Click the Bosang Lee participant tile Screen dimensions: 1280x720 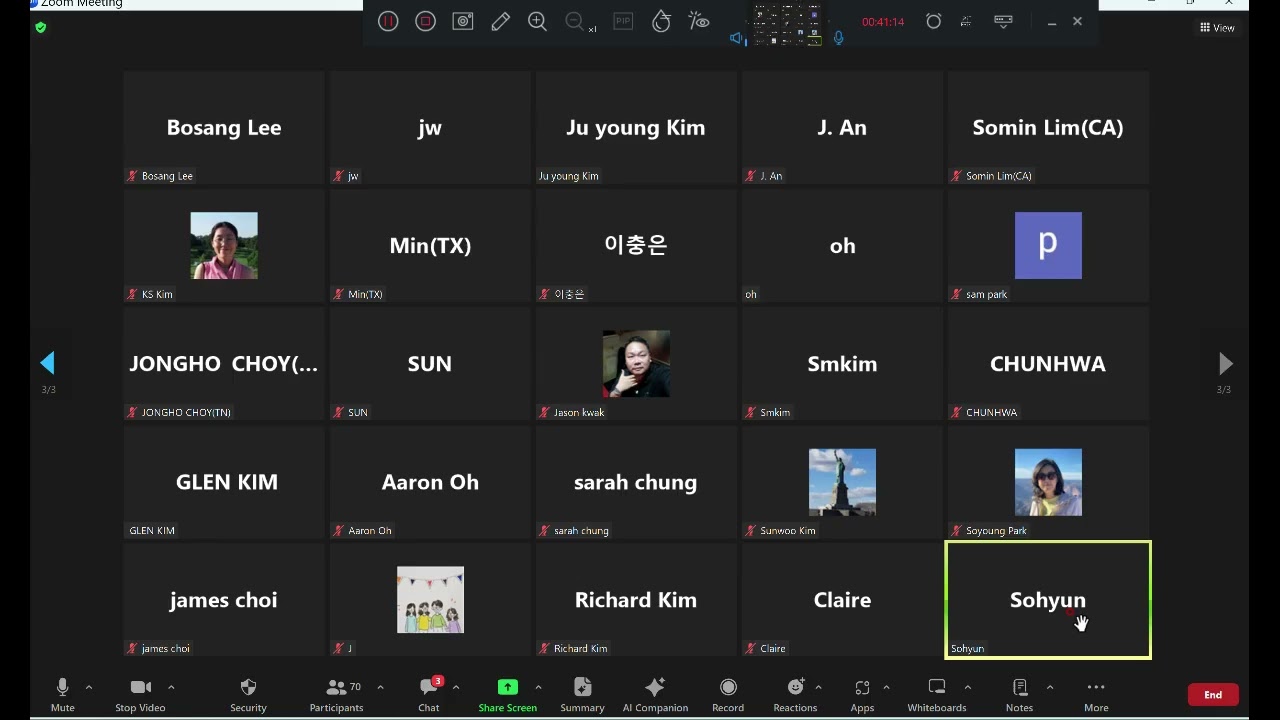click(x=224, y=127)
